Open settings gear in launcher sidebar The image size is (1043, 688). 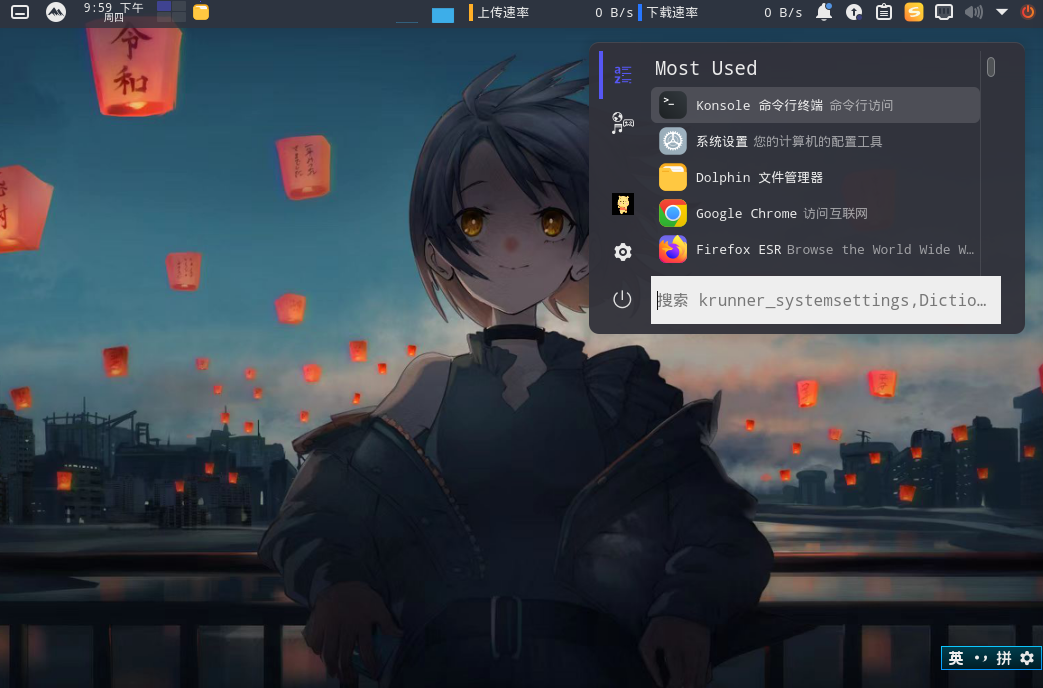tap(623, 252)
